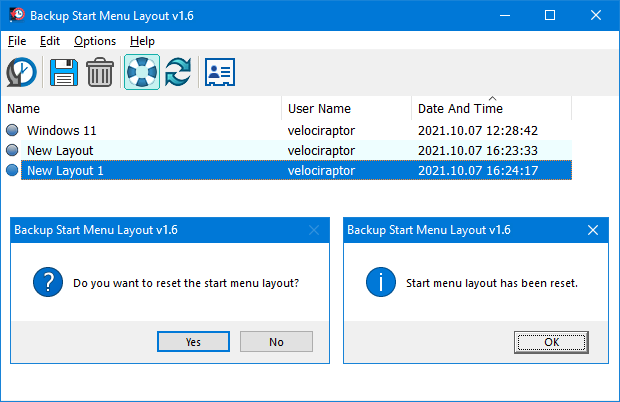The image size is (620, 402).
Task: Minimize the Backup Start Menu Layout window
Action: tap(505, 15)
